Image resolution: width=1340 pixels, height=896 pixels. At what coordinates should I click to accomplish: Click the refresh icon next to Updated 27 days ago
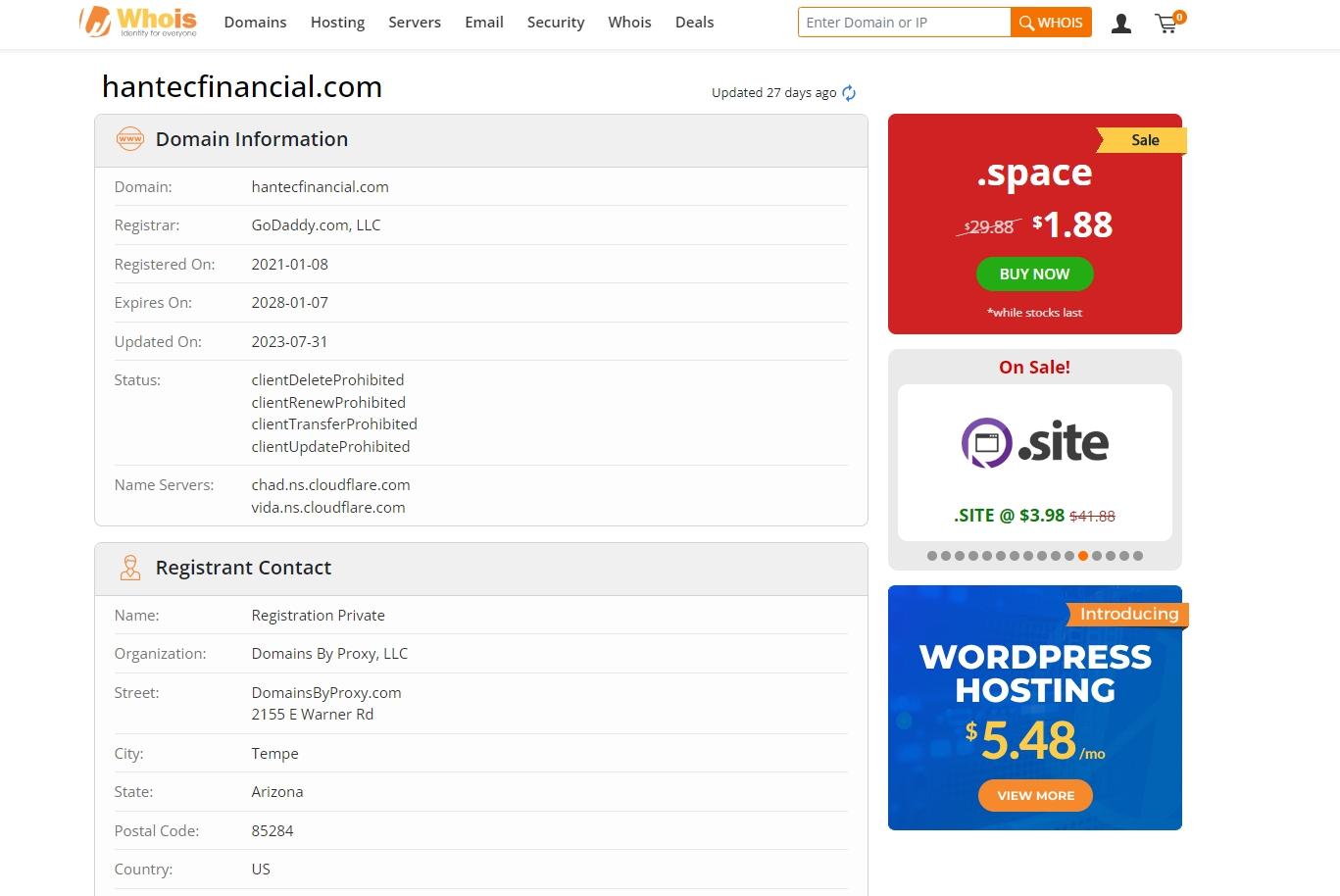(x=849, y=93)
